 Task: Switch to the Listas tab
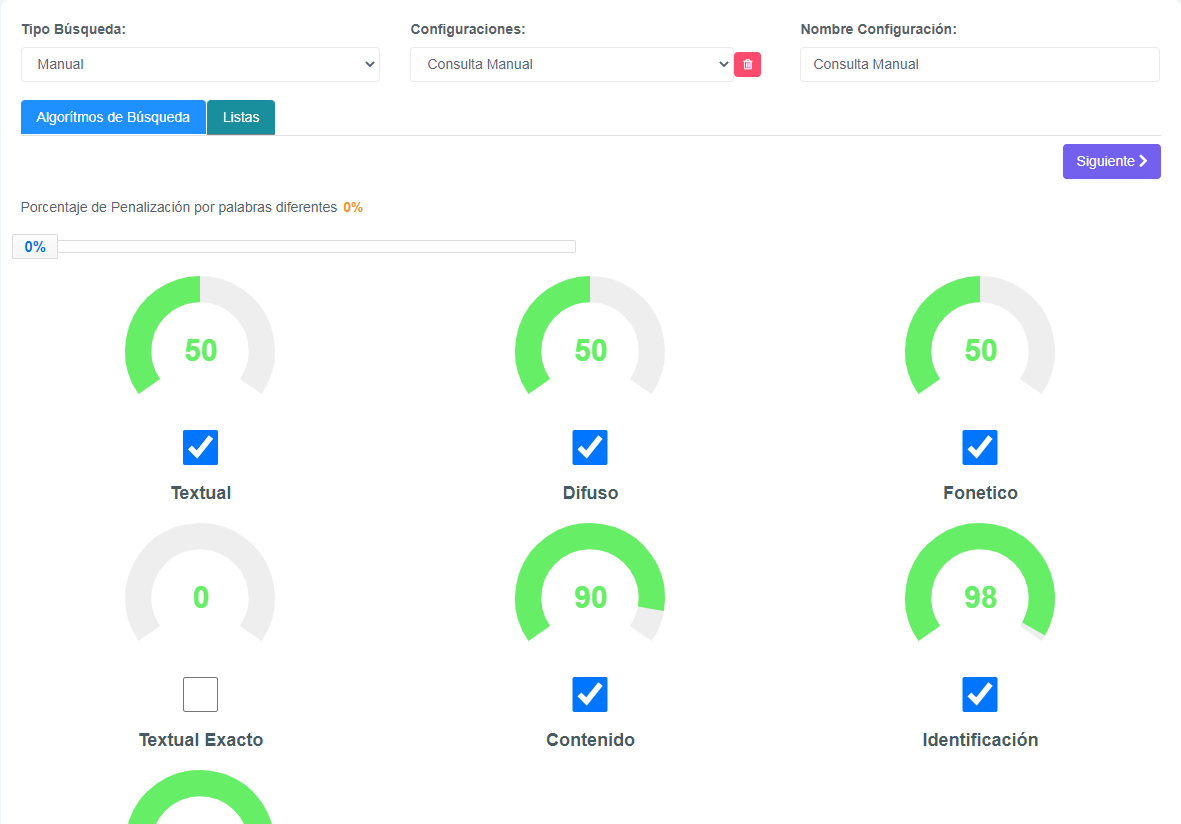[x=241, y=117]
